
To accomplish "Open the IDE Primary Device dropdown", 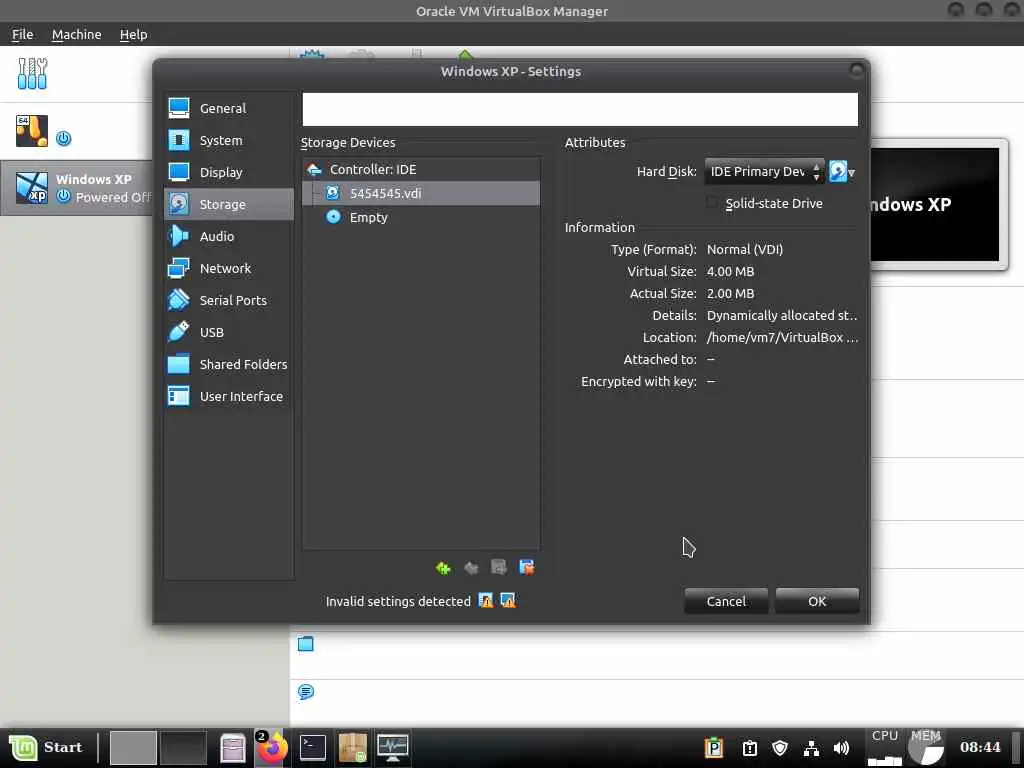I will click(764, 172).
